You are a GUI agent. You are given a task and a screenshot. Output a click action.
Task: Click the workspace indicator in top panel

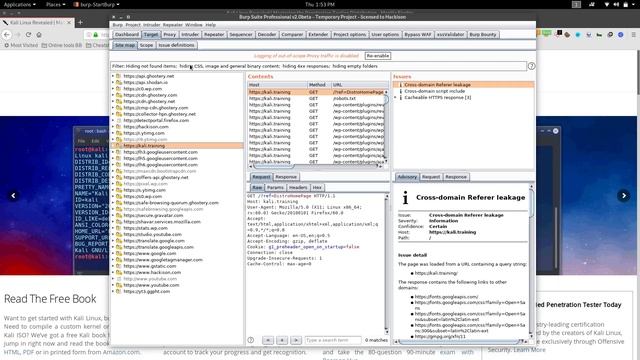[576, 4]
